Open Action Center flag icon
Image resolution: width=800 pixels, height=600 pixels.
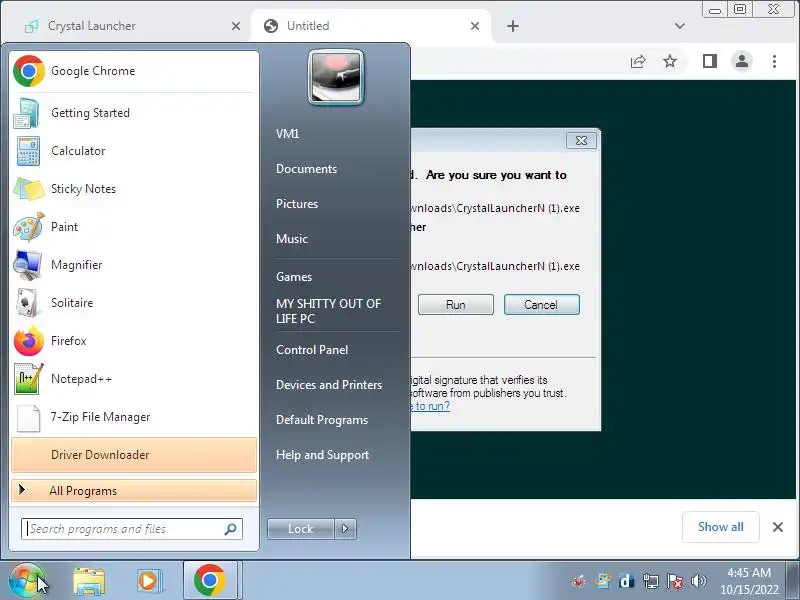pos(675,581)
